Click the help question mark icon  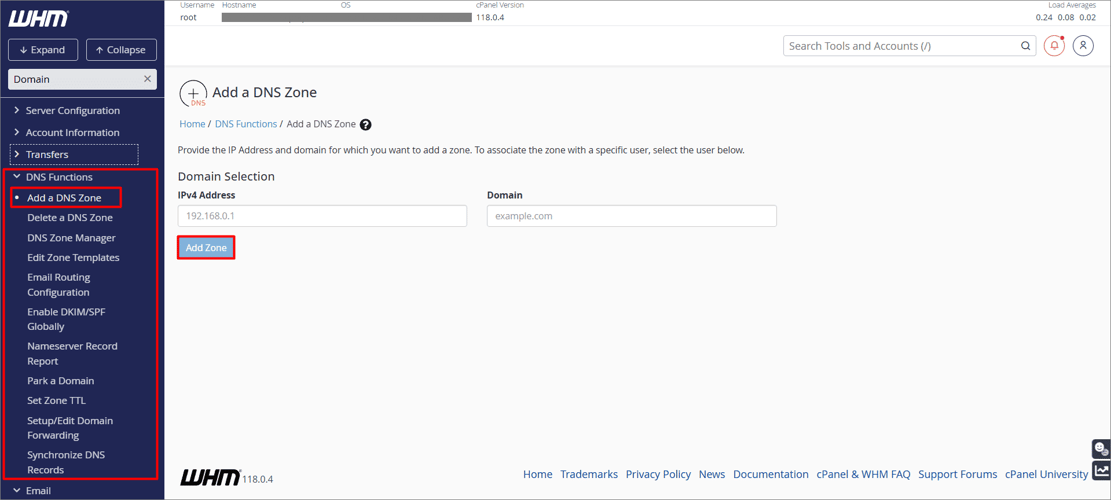coord(366,124)
